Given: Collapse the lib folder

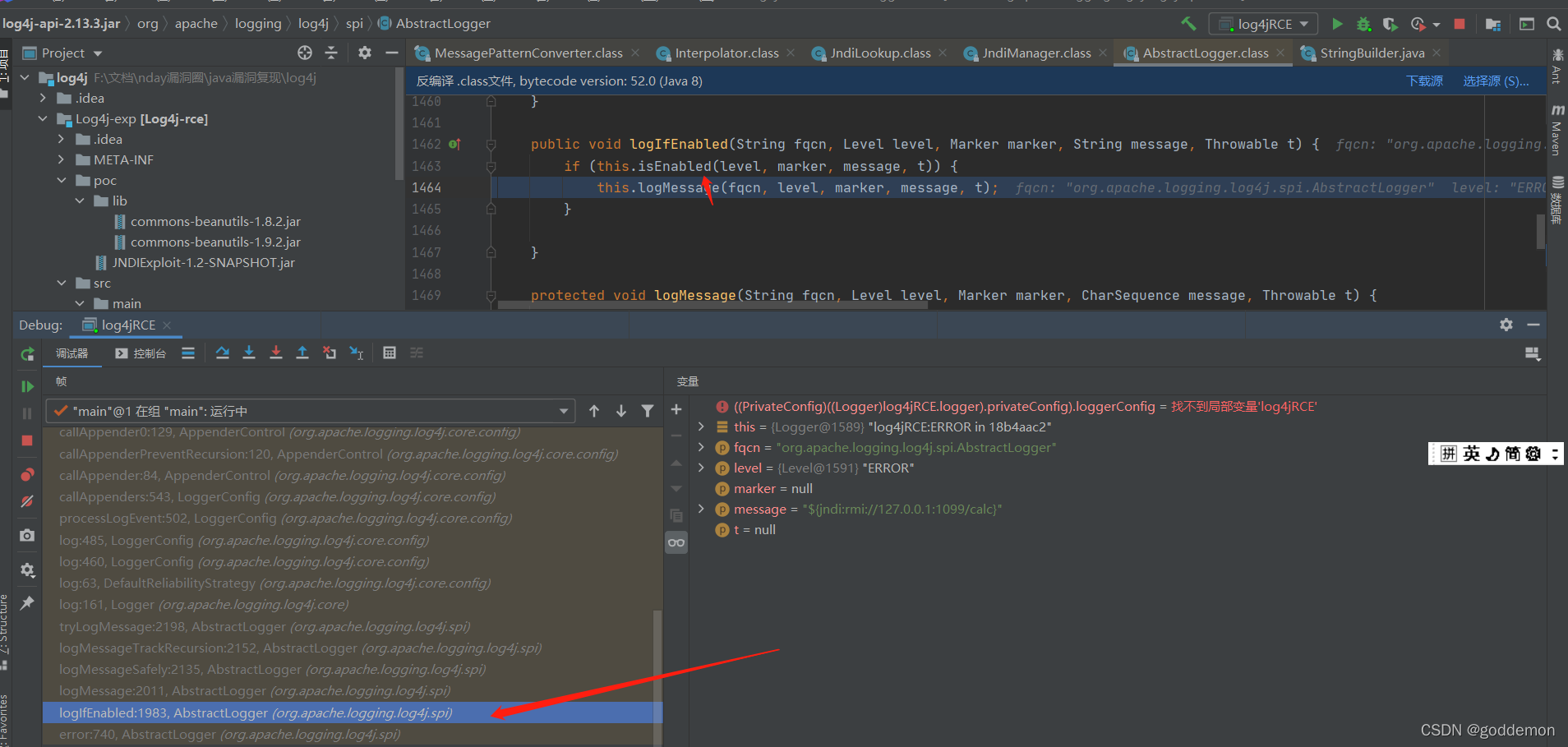Looking at the screenshot, I should (x=81, y=201).
